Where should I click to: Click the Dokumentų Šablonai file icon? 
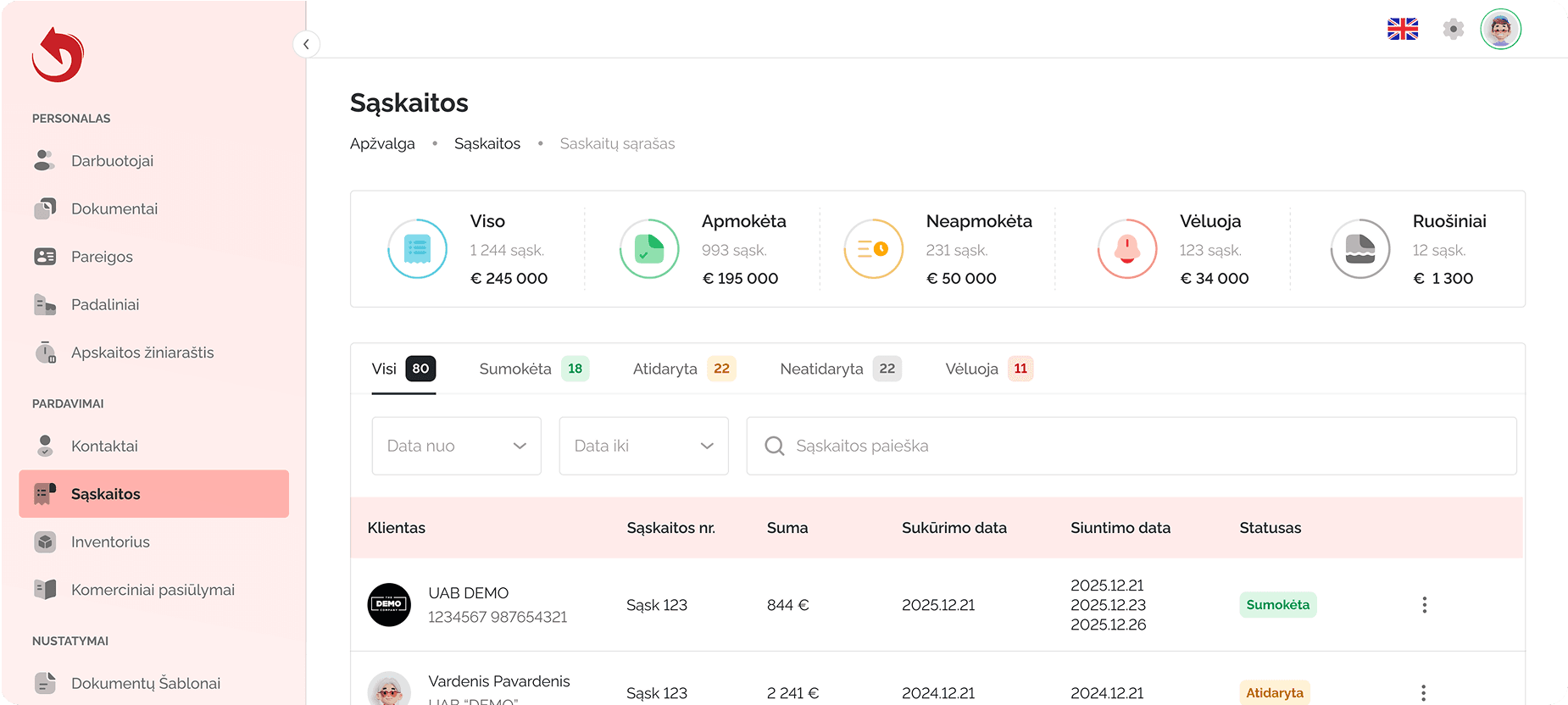(45, 683)
